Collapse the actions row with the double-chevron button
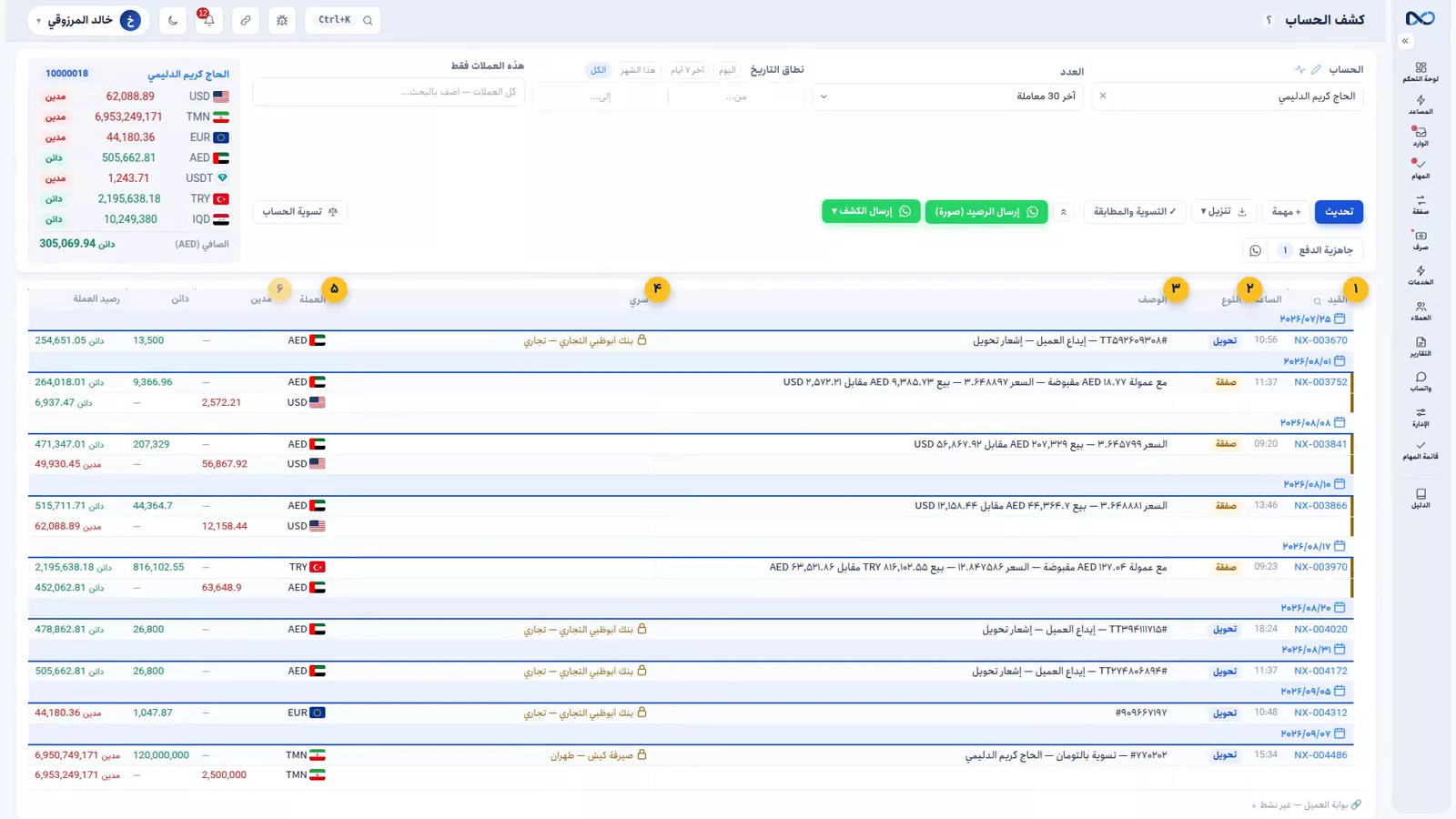1456x819 pixels. 1063,212
